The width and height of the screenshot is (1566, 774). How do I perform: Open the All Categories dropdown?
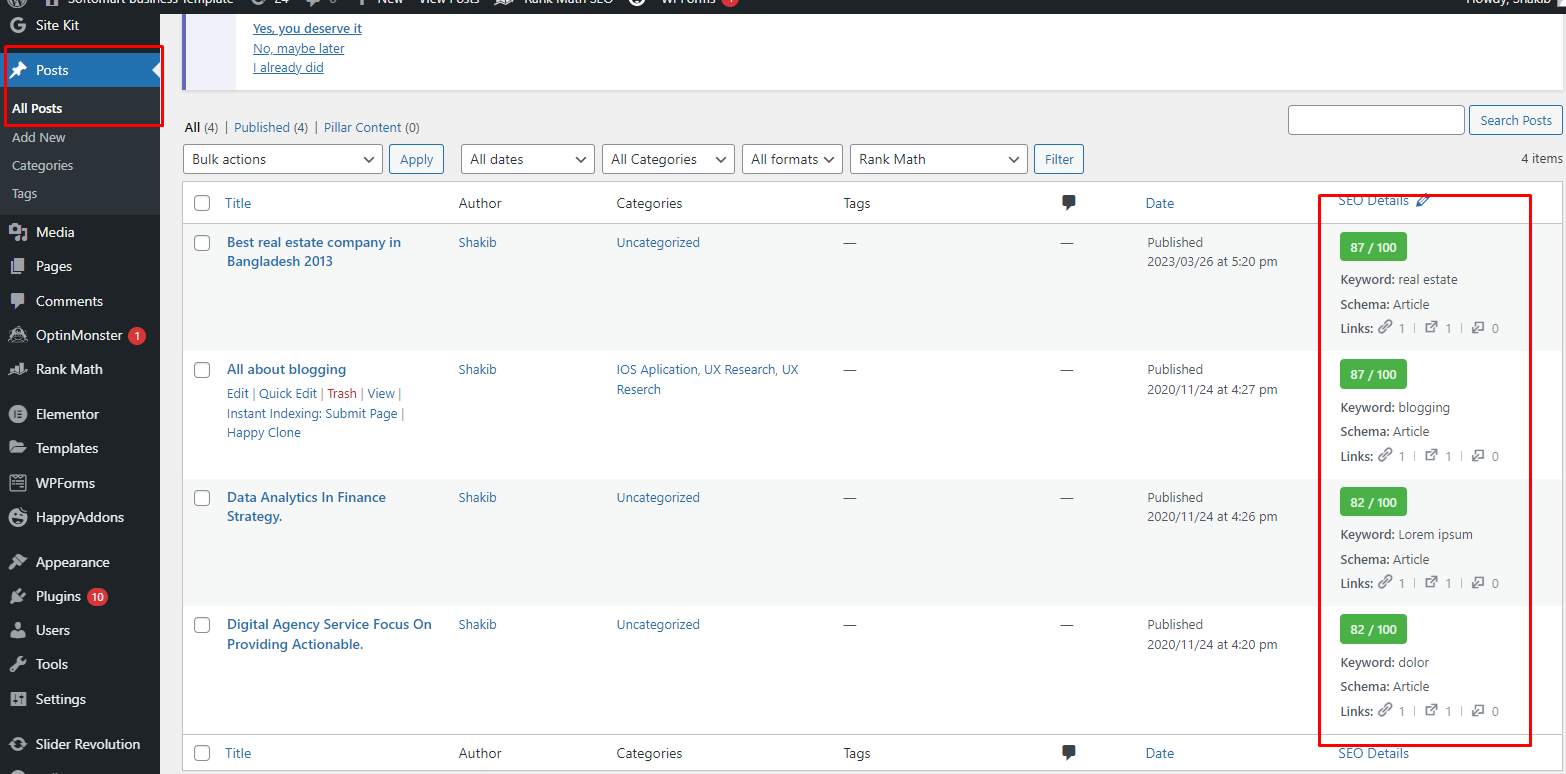(x=667, y=159)
